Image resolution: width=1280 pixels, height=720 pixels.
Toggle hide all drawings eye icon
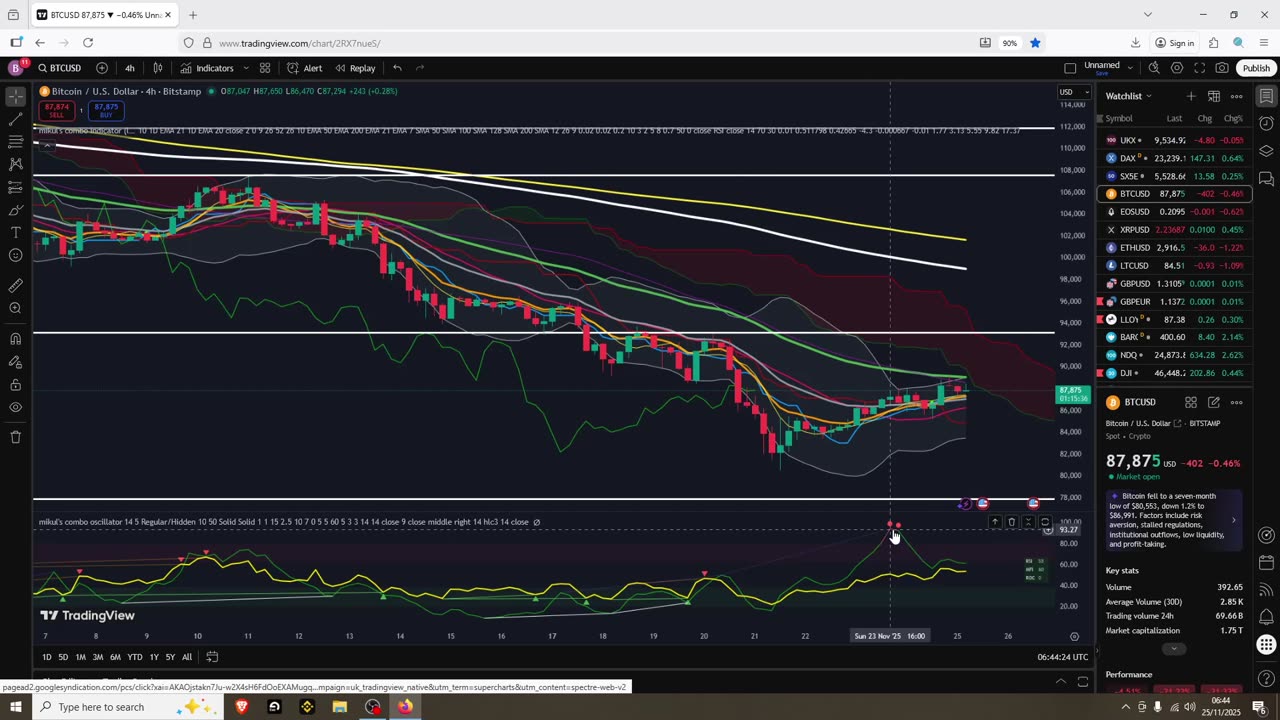click(15, 407)
